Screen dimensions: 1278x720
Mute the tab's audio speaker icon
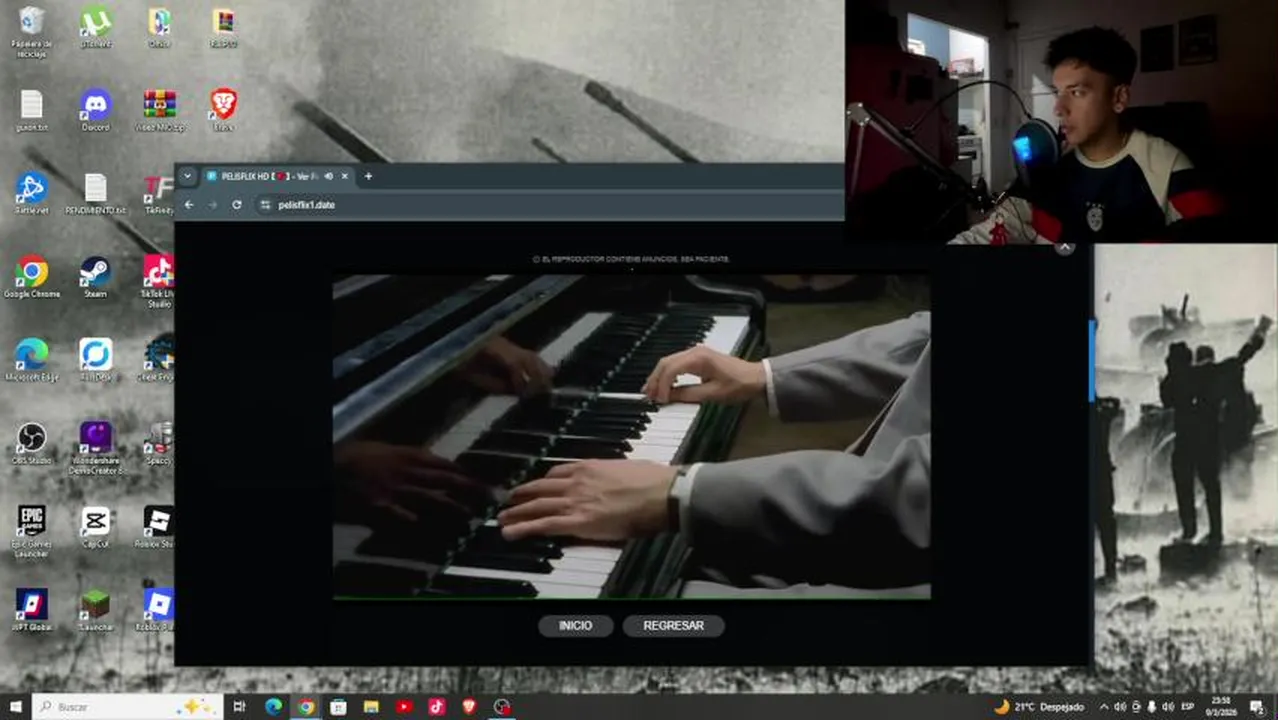(328, 176)
